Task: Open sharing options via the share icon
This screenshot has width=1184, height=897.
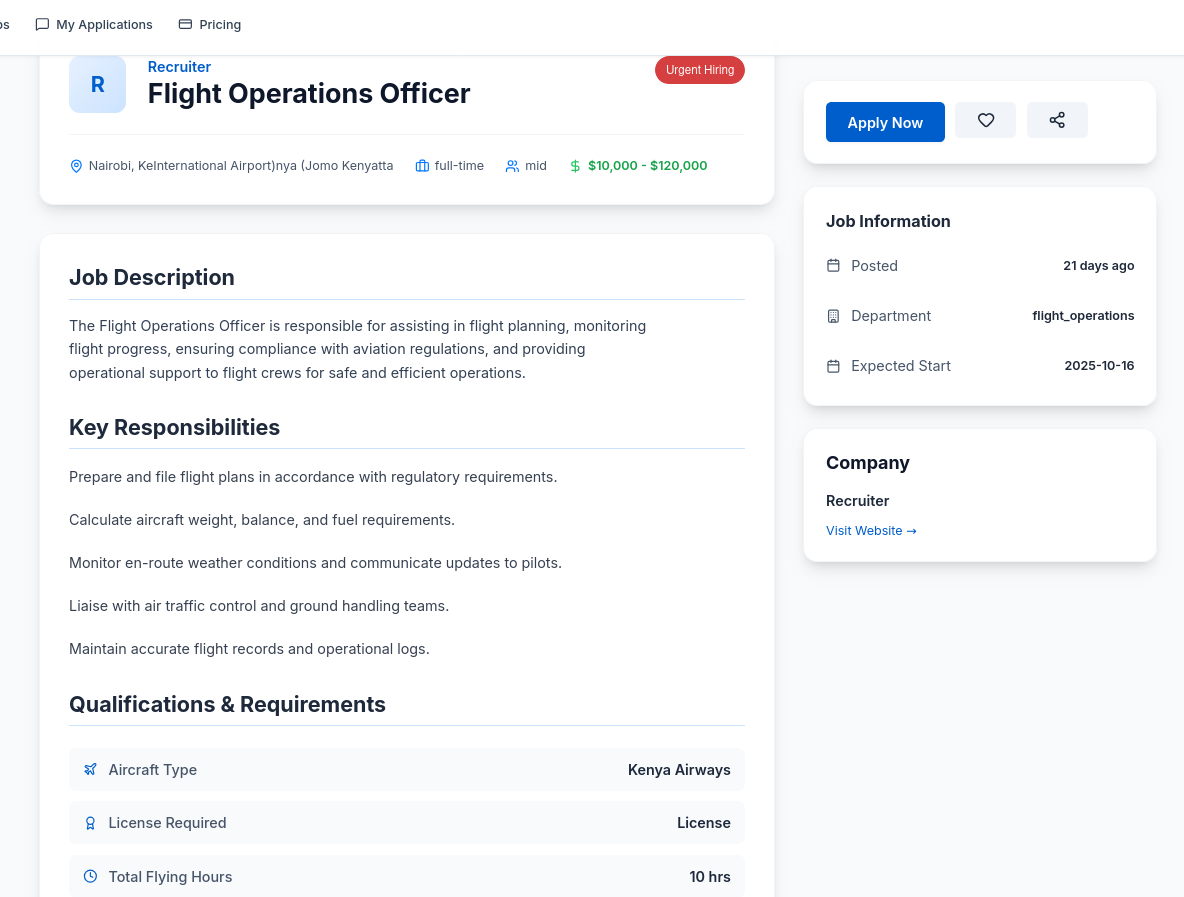Action: click(1057, 119)
